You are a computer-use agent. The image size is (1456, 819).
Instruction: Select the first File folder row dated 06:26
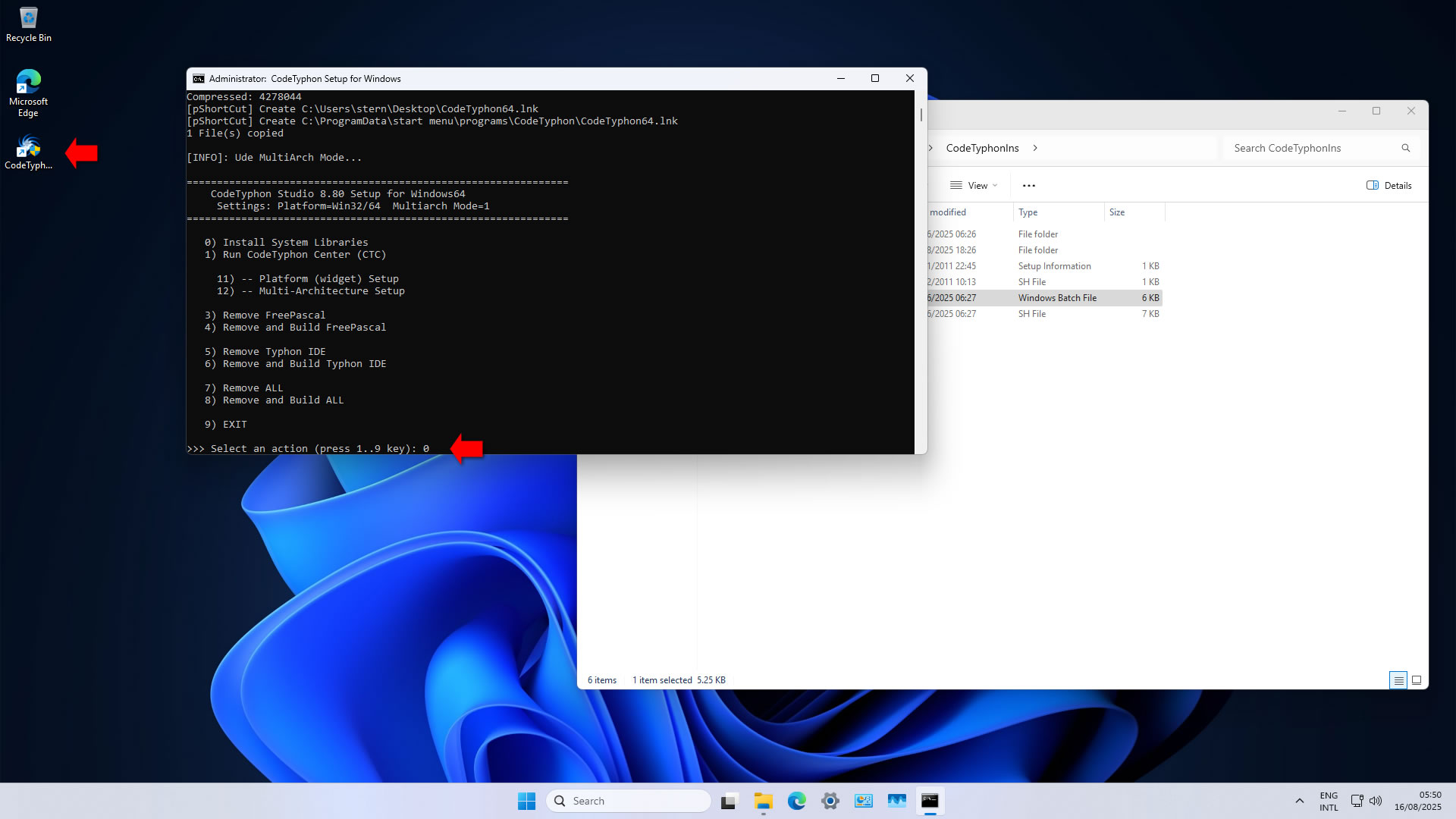click(x=1045, y=234)
